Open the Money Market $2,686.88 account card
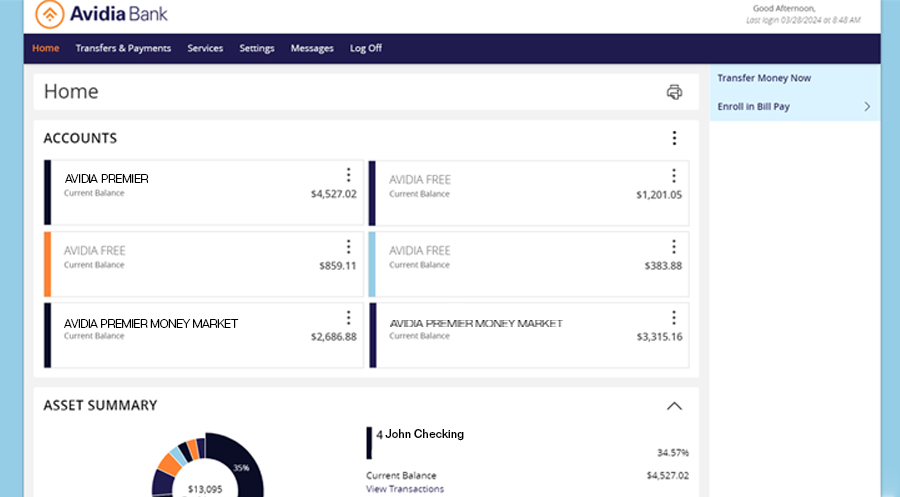The height and width of the screenshot is (497, 900). tap(204, 335)
